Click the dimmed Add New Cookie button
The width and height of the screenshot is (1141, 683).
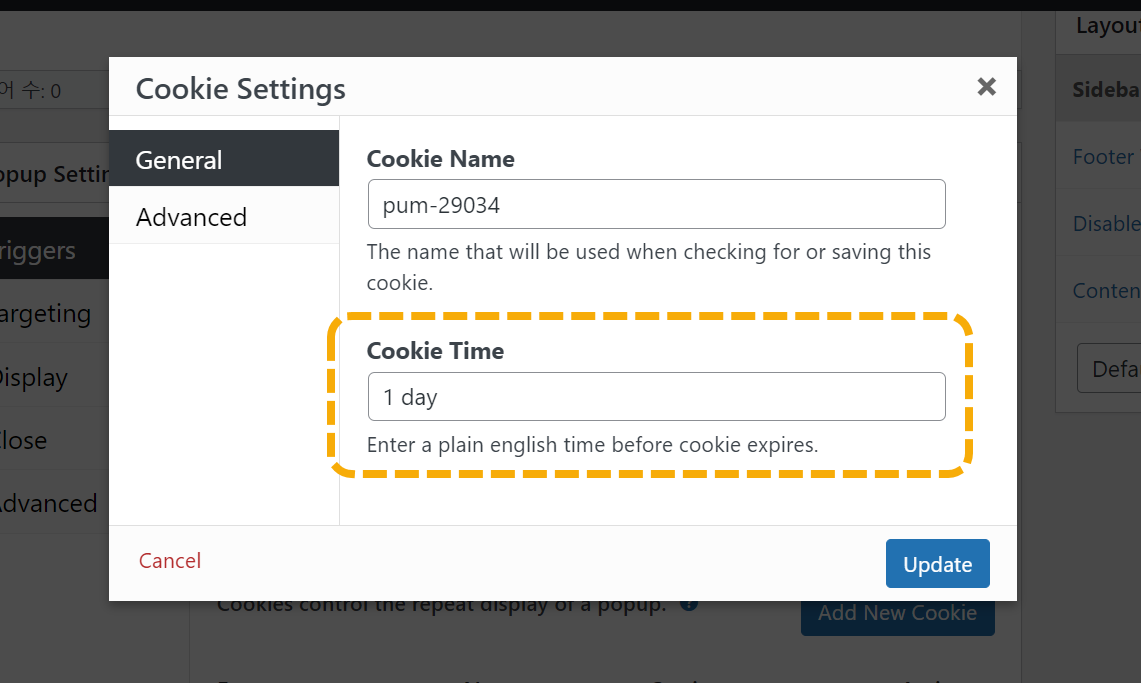pyautogui.click(x=897, y=617)
